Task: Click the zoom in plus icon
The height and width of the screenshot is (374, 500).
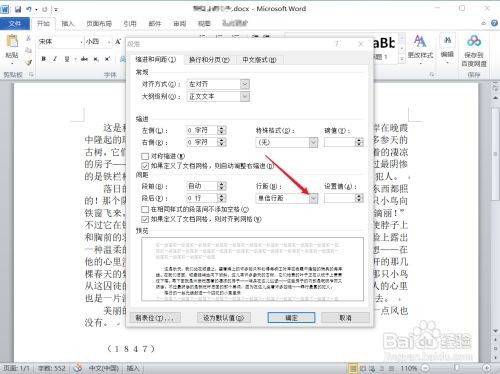Action: click(486, 368)
